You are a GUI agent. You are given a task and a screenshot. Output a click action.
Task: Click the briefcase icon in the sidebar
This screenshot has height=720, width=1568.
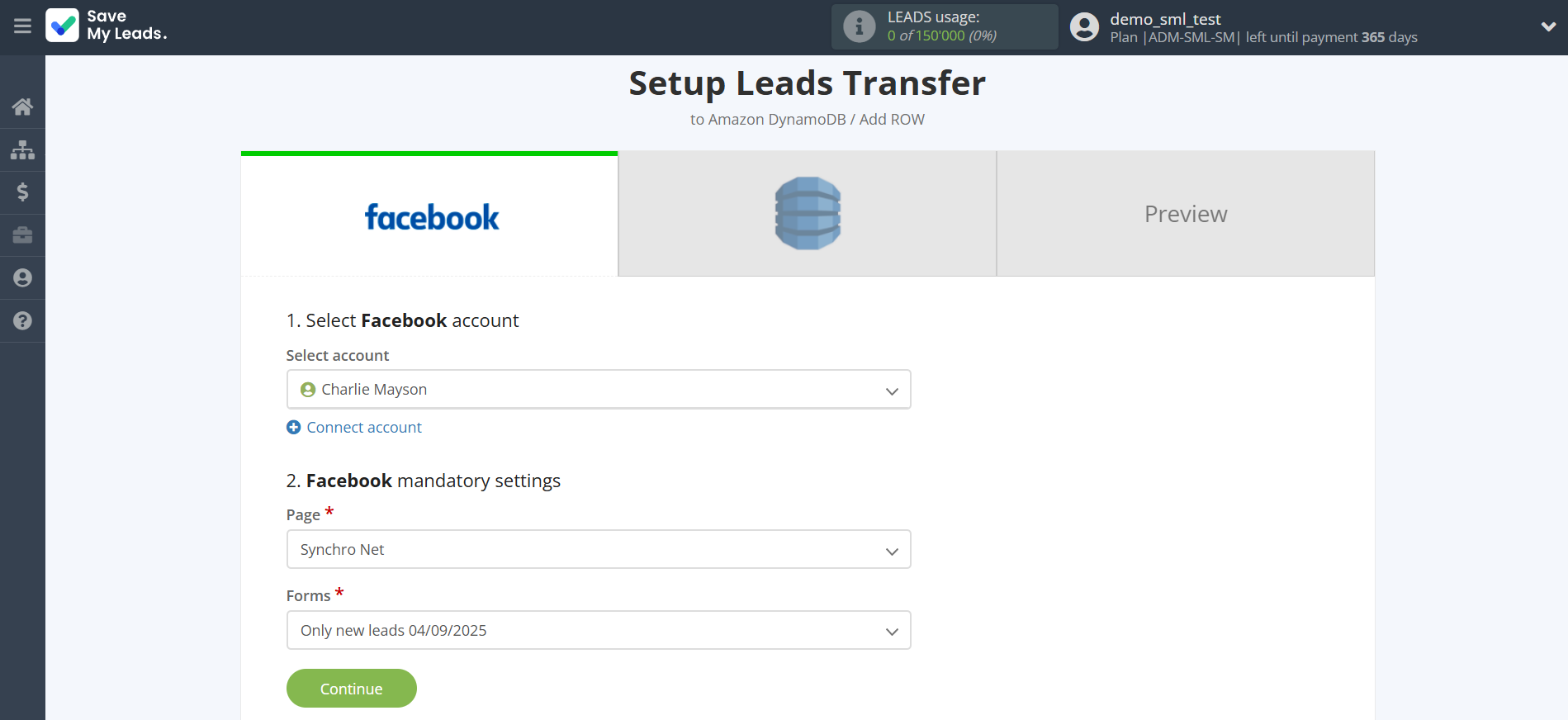(x=22, y=235)
